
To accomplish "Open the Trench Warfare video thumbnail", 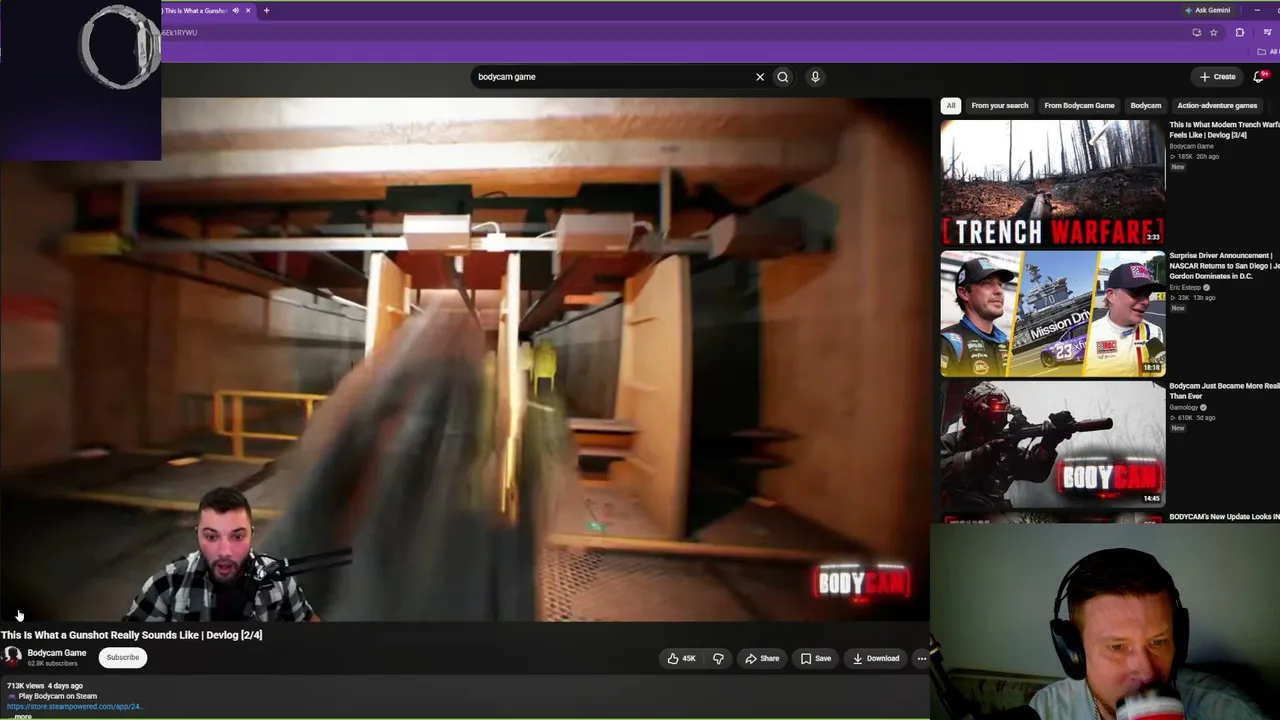I will pyautogui.click(x=1052, y=183).
